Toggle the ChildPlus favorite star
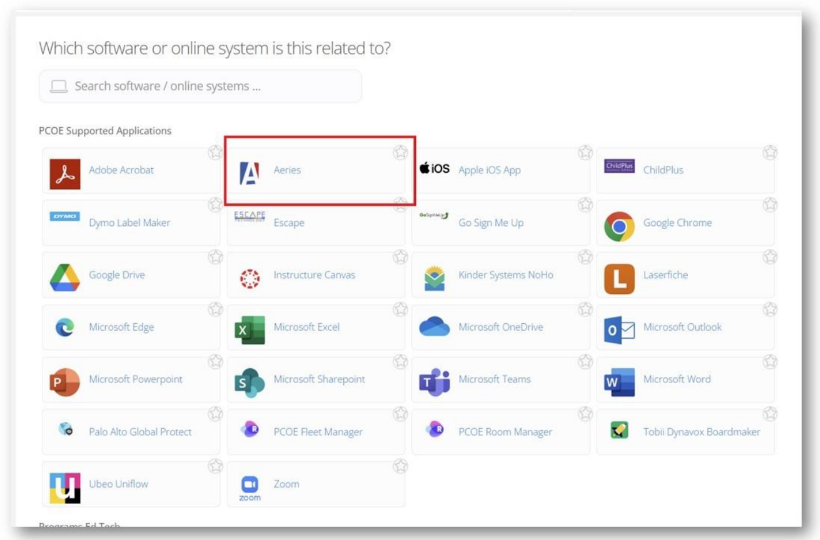820x540 pixels. pos(770,152)
